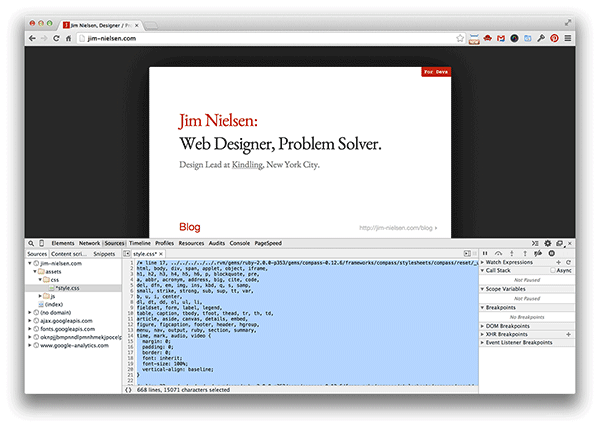Click the DevTools inspect magnifier icon

click(x=31, y=243)
